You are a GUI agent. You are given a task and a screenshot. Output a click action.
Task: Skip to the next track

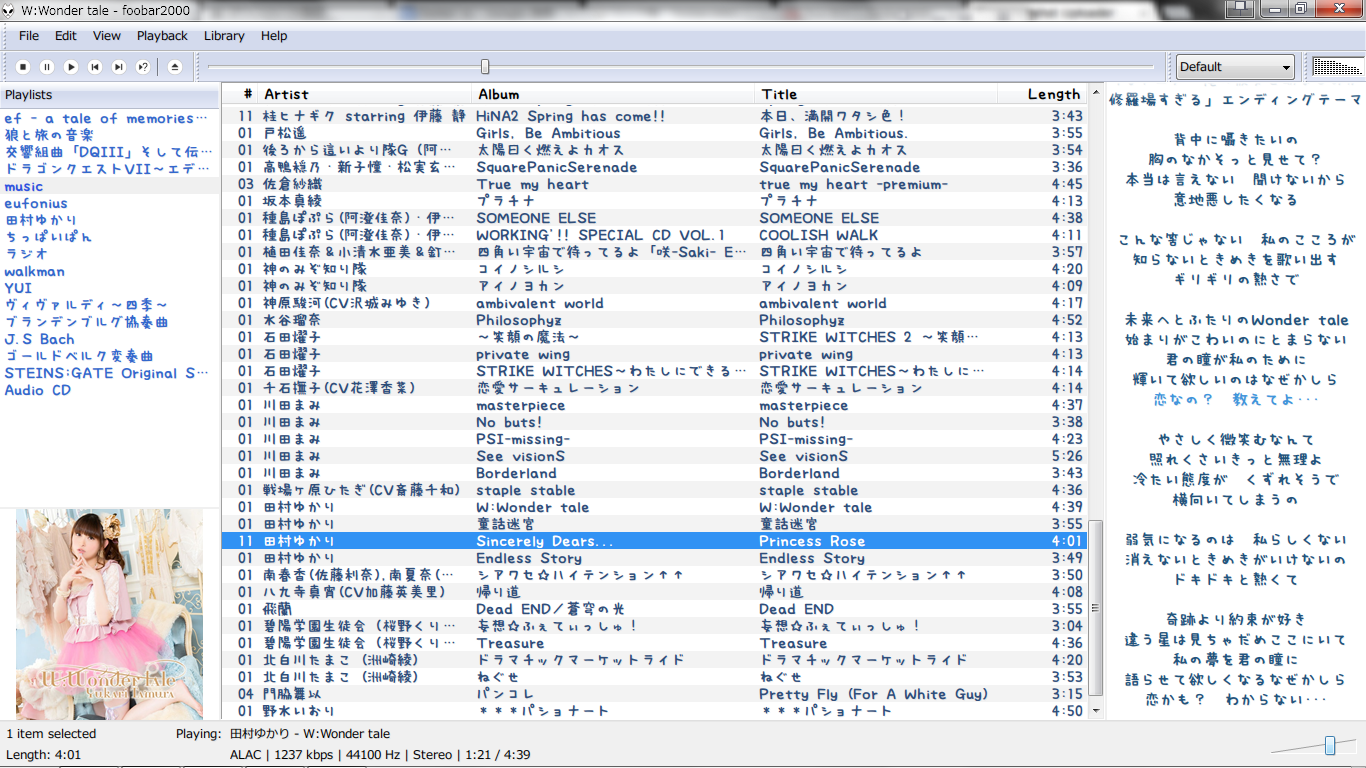[x=119, y=67]
